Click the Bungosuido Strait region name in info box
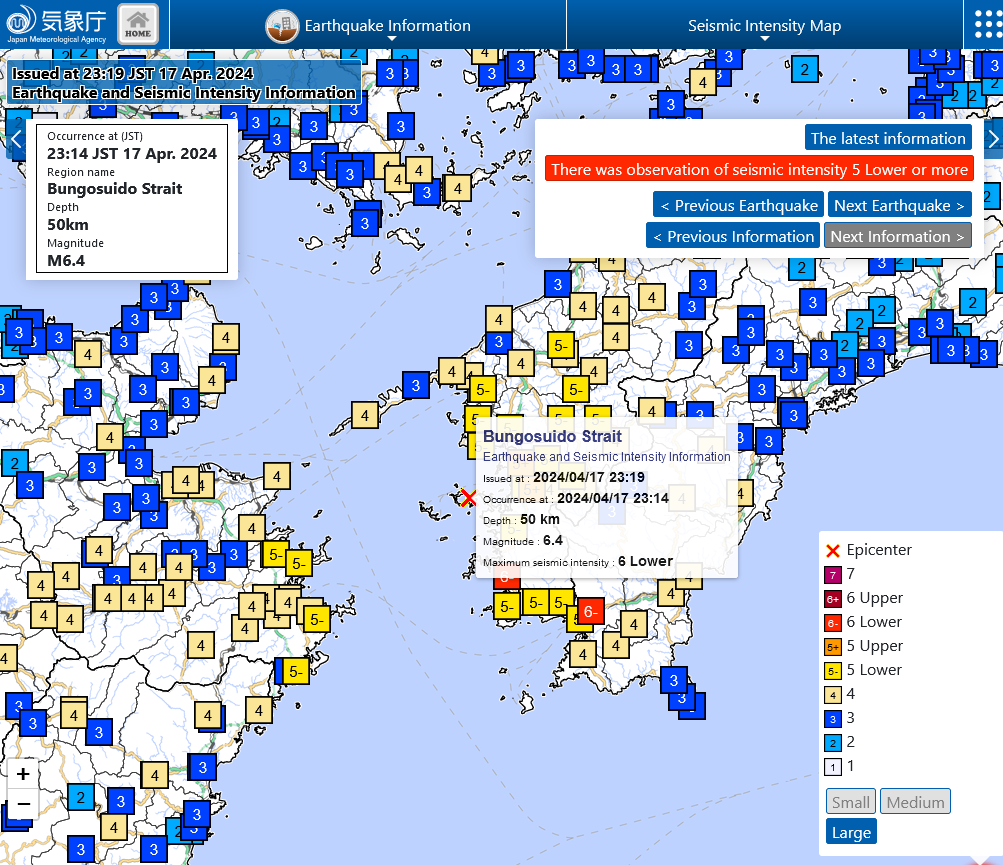1003x865 pixels. pyautogui.click(x=115, y=189)
